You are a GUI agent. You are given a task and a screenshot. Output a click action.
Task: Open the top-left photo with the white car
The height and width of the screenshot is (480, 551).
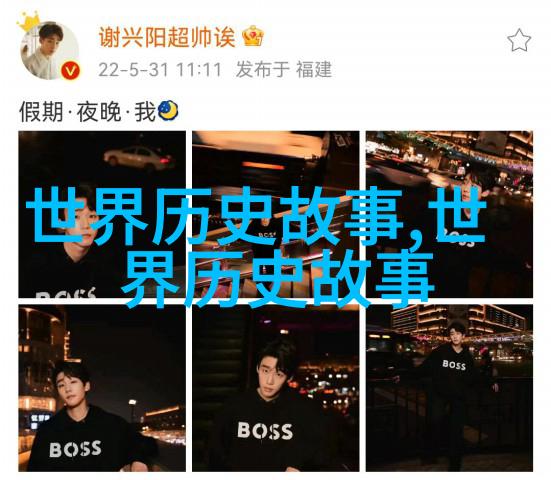click(x=102, y=214)
